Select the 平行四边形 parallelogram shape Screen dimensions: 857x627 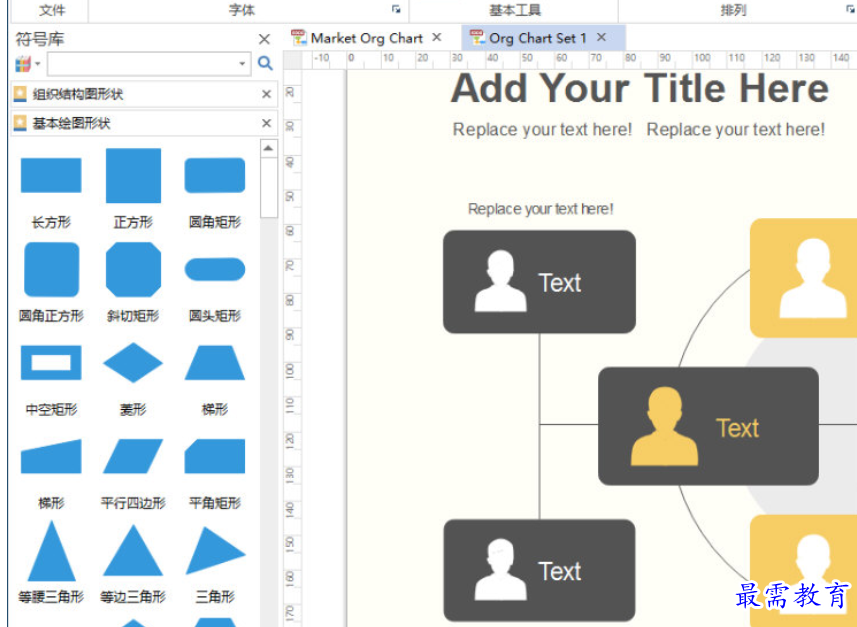coord(133,456)
